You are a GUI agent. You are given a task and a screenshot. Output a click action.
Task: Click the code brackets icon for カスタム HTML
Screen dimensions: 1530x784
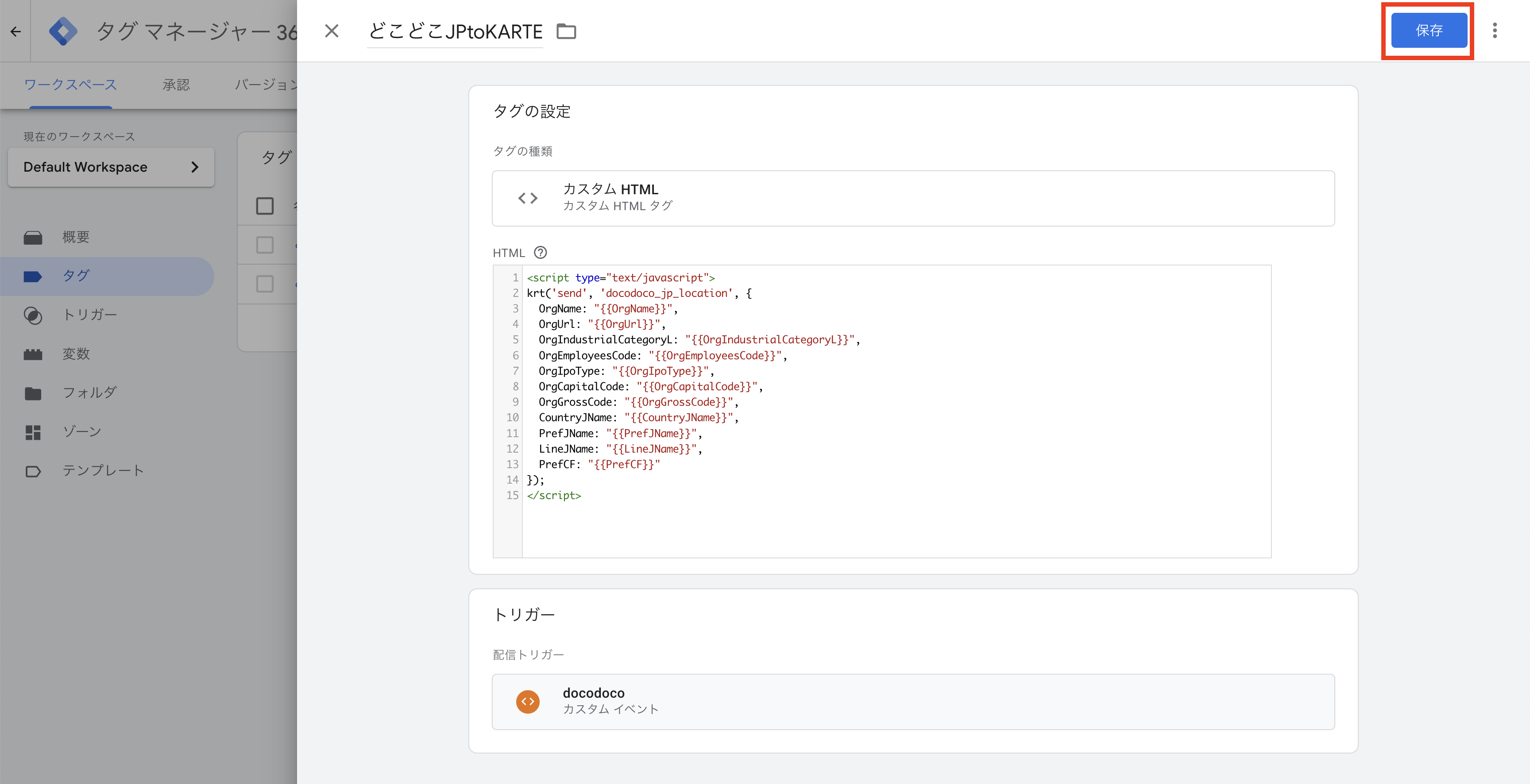point(527,198)
